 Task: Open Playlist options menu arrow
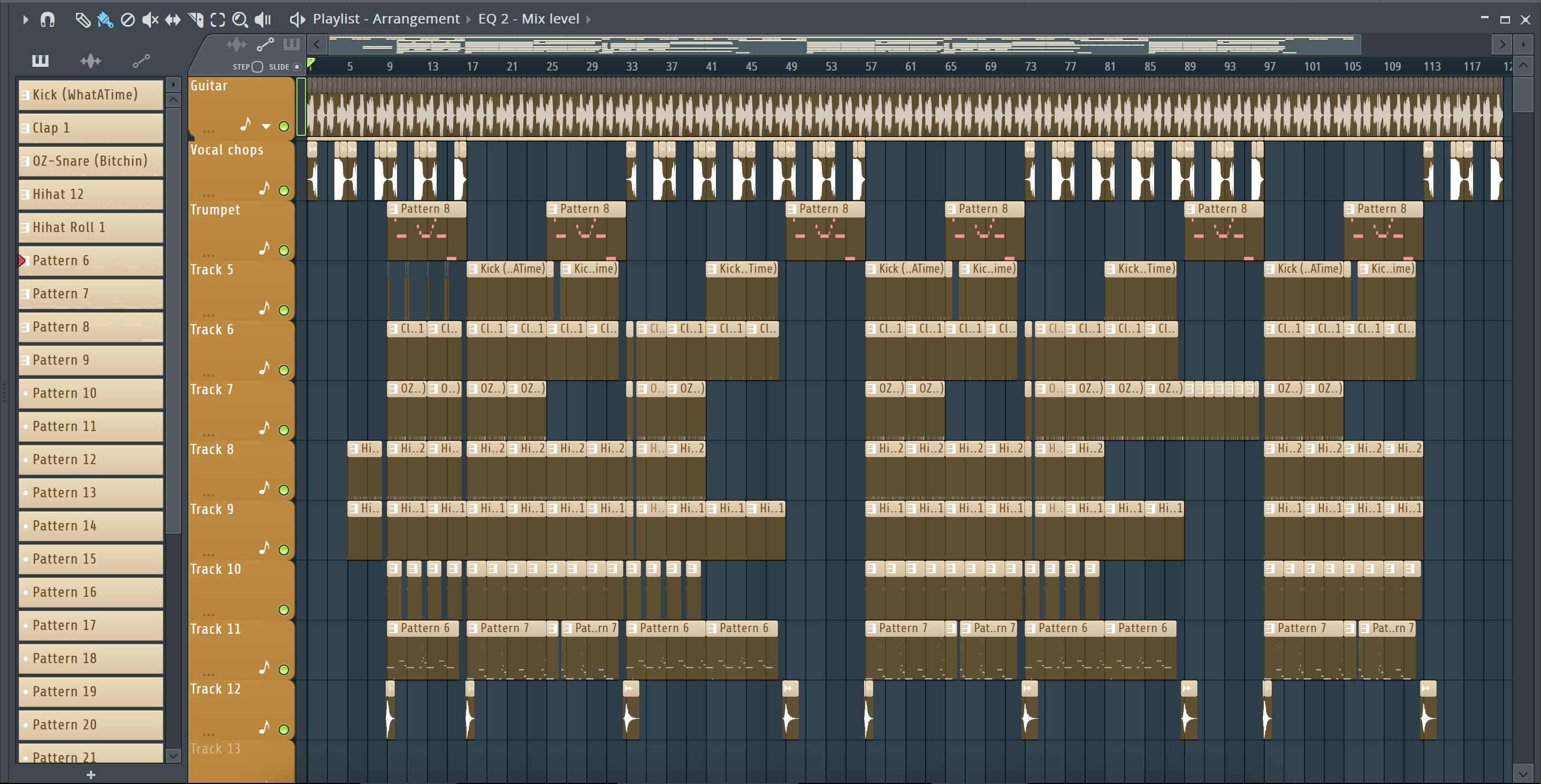click(x=25, y=20)
